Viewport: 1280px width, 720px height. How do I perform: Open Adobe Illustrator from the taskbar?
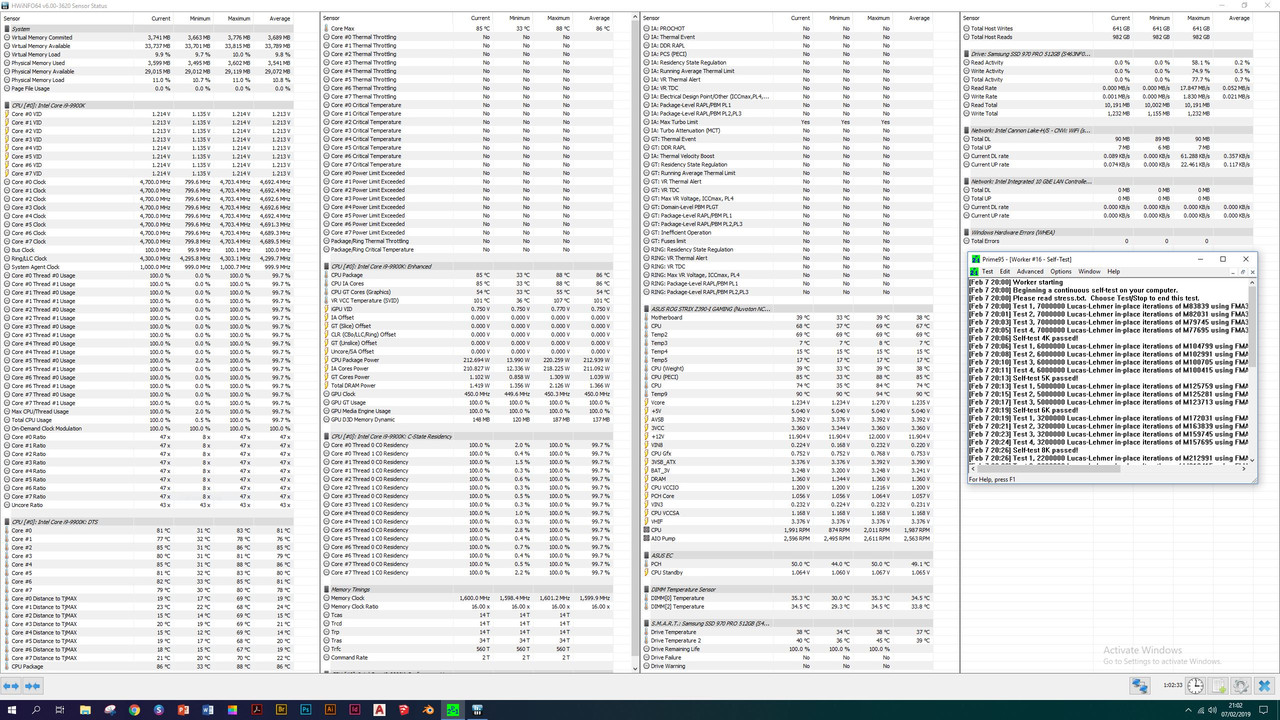point(329,710)
